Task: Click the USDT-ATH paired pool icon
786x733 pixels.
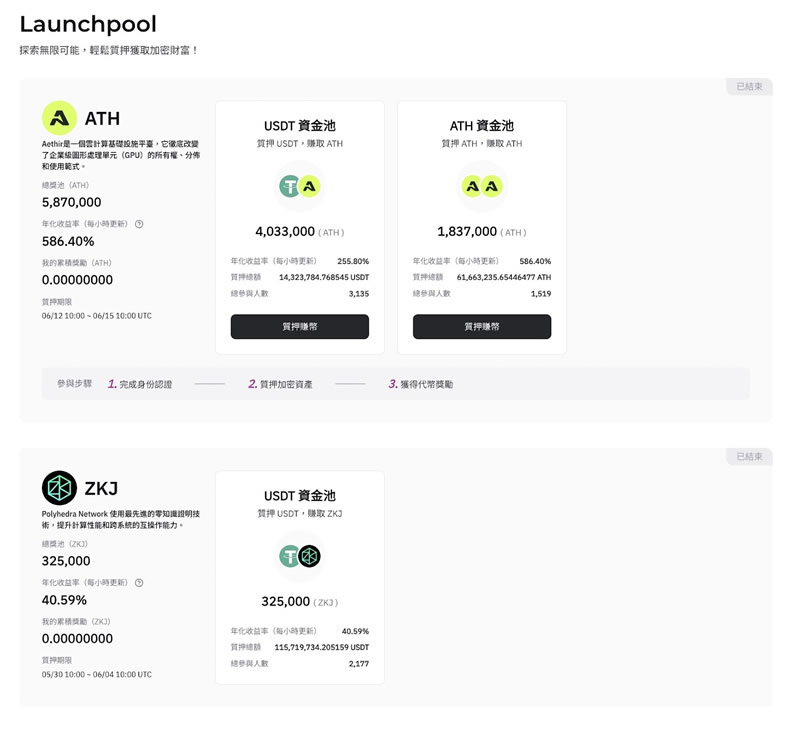Action: [300, 187]
